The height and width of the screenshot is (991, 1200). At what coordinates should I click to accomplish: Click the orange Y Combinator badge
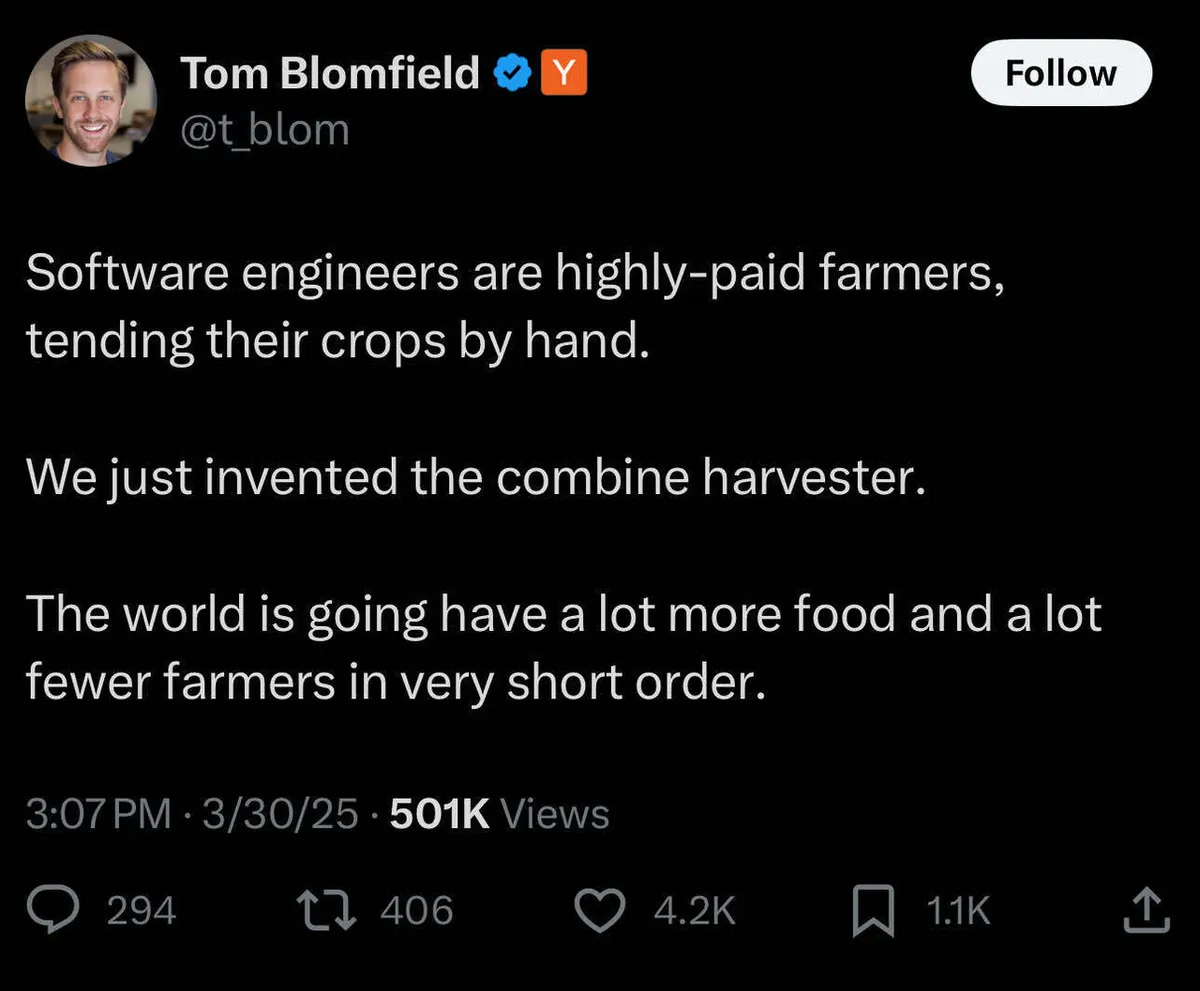coord(564,74)
